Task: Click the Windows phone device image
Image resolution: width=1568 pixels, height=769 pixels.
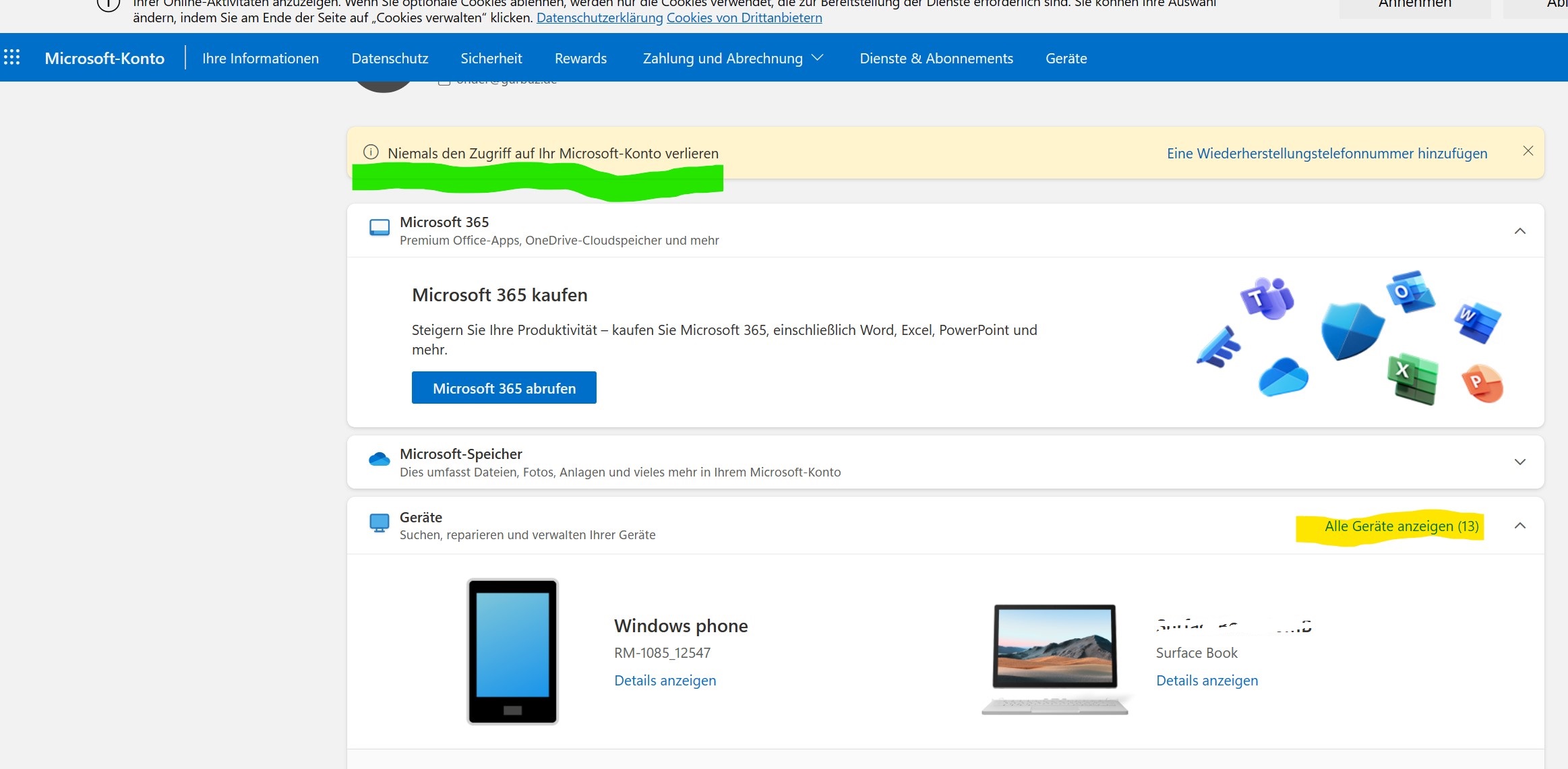Action: (x=512, y=651)
